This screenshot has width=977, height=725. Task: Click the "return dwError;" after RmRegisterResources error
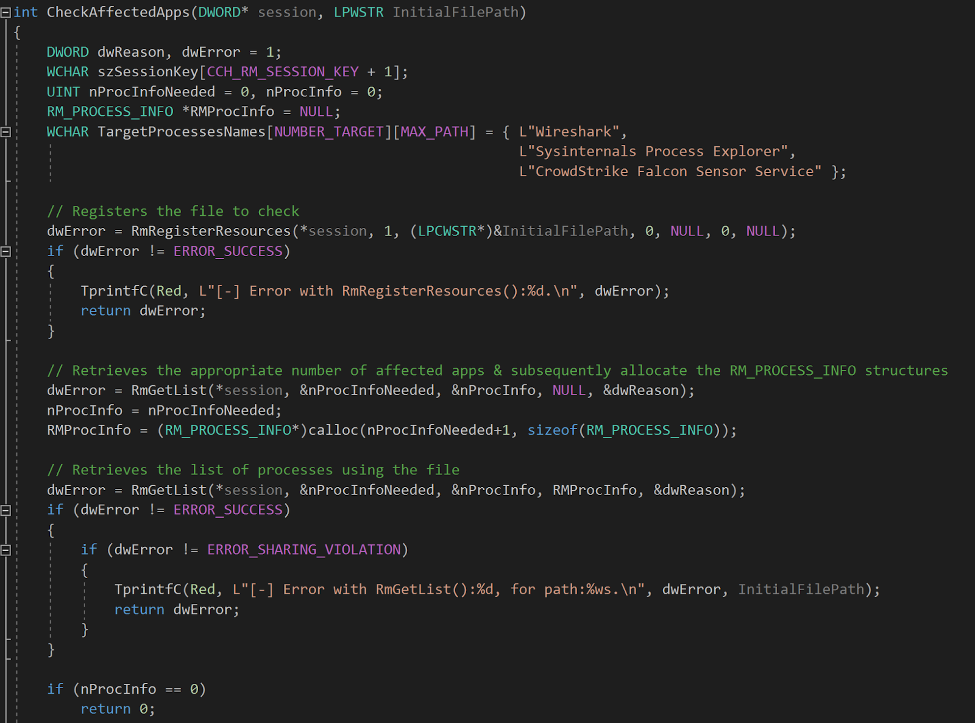[143, 311]
